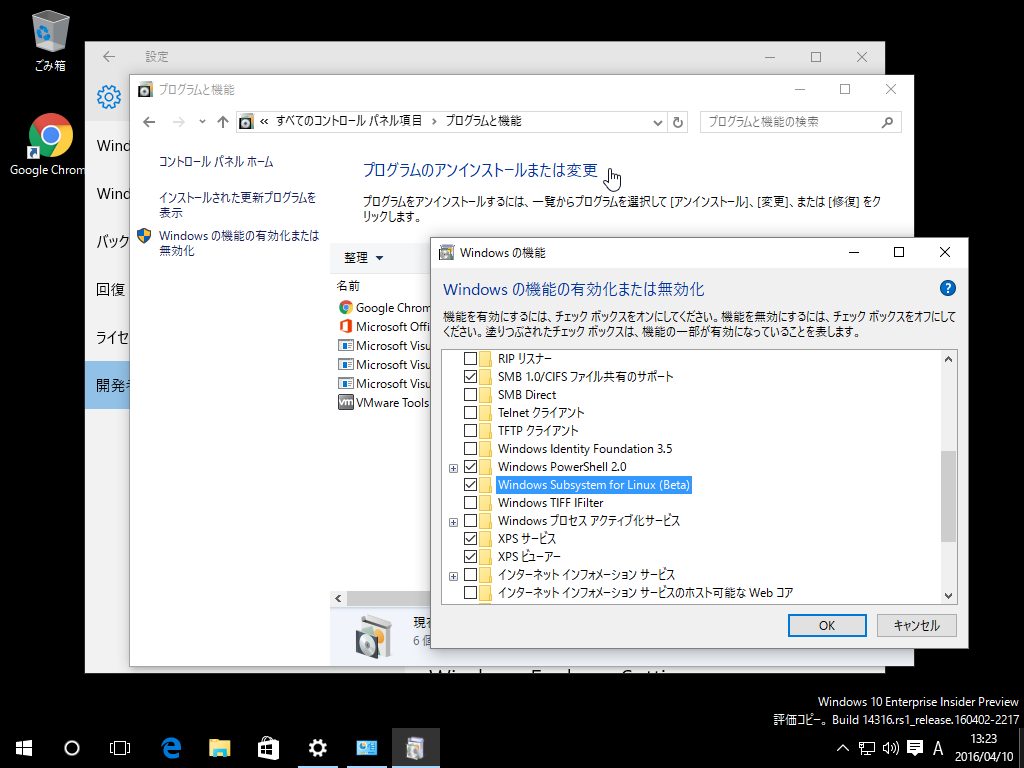Open the Action Center notifications icon
This screenshot has height=768, width=1024.
pyautogui.click(x=915, y=748)
